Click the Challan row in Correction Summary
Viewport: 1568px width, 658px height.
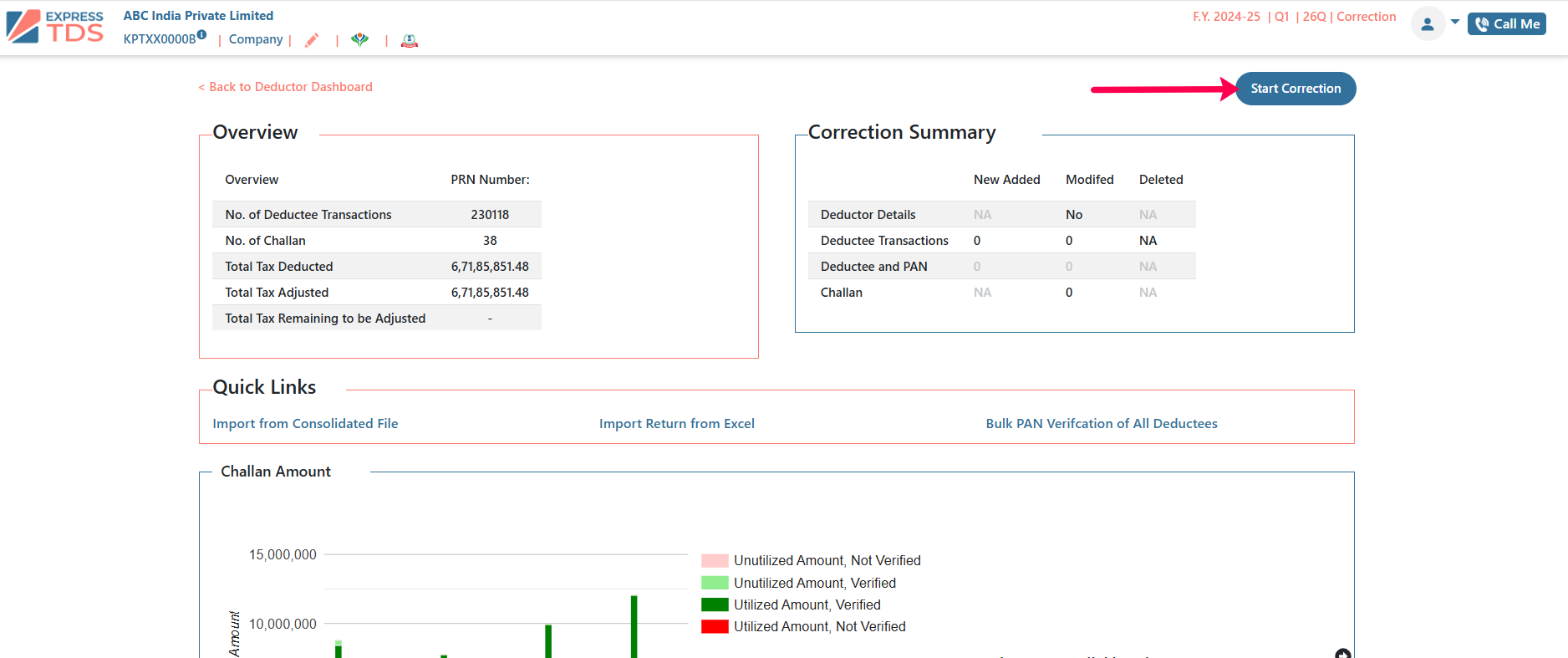(1002, 293)
